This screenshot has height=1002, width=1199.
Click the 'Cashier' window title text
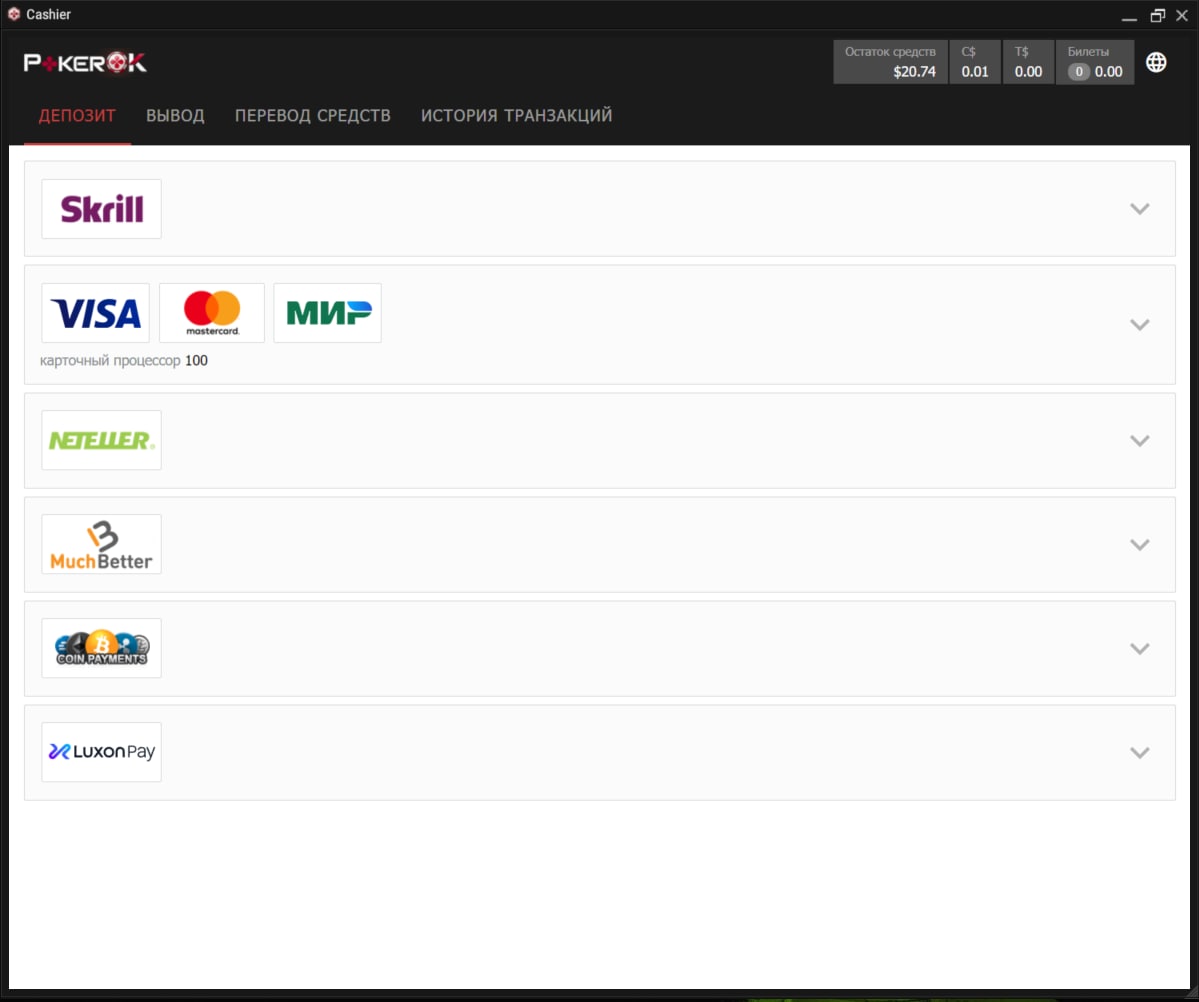(48, 14)
